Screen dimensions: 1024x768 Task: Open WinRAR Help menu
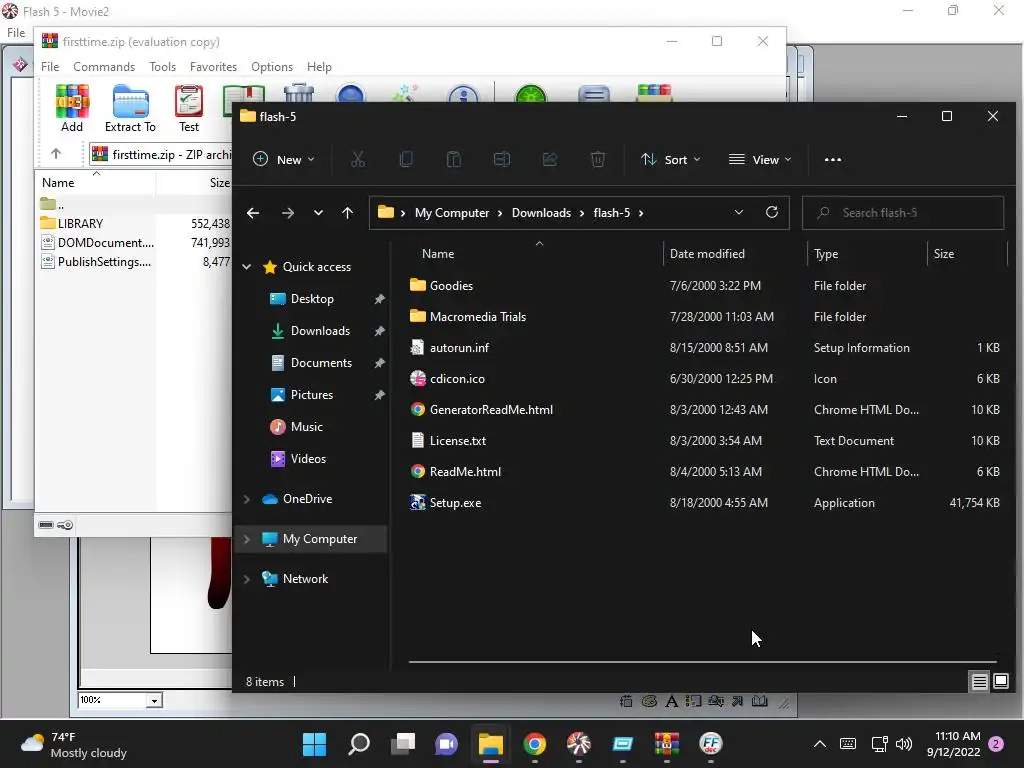pos(319,67)
